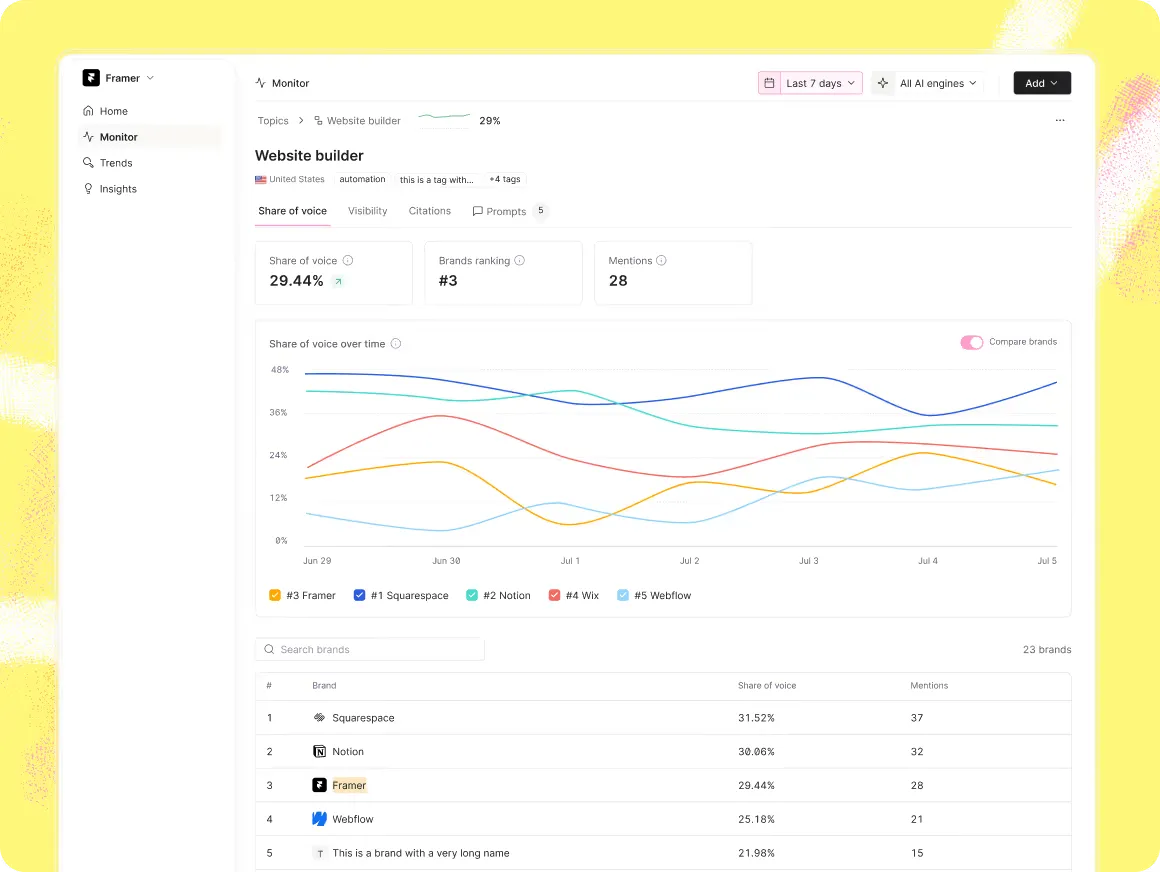
Task: Click the Topics breadcrumb link
Action: [x=273, y=121]
